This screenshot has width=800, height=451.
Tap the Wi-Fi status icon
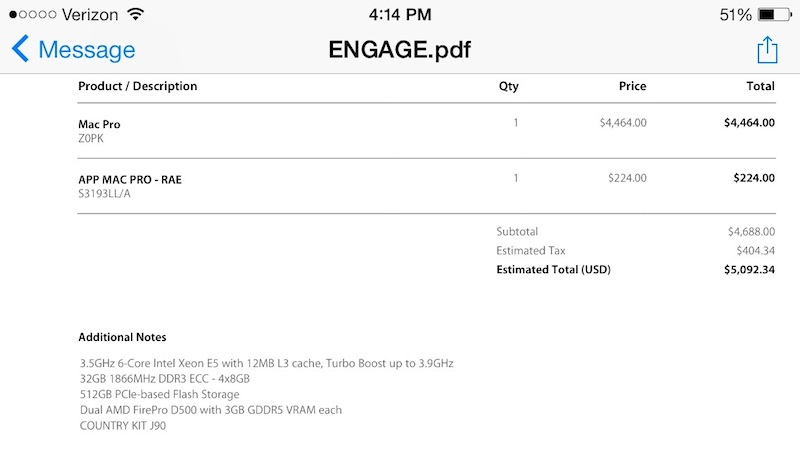(x=136, y=15)
